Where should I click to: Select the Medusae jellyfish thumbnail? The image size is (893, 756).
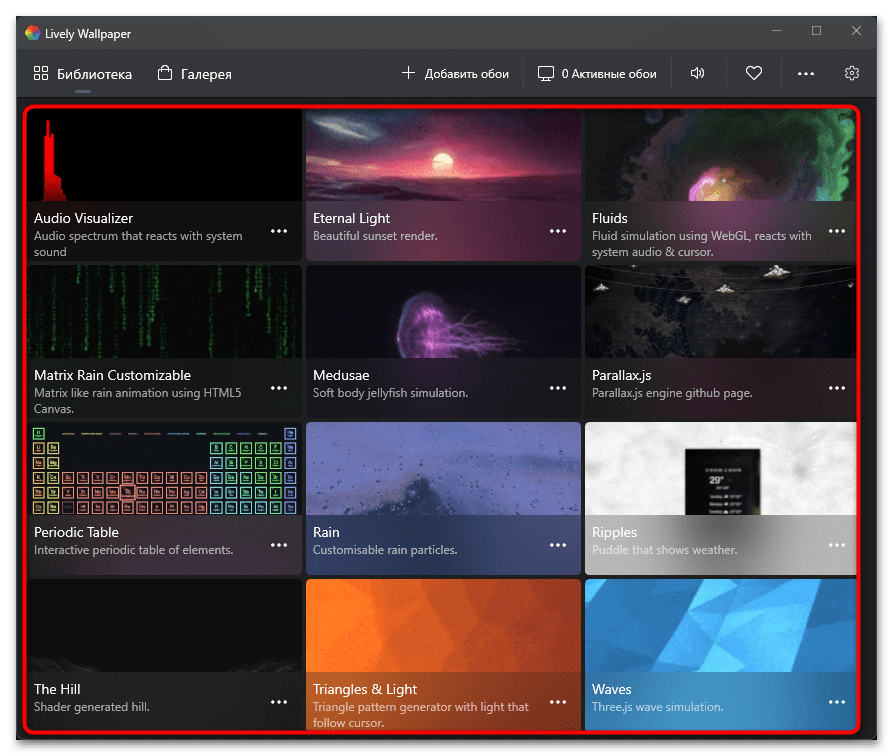tap(443, 312)
